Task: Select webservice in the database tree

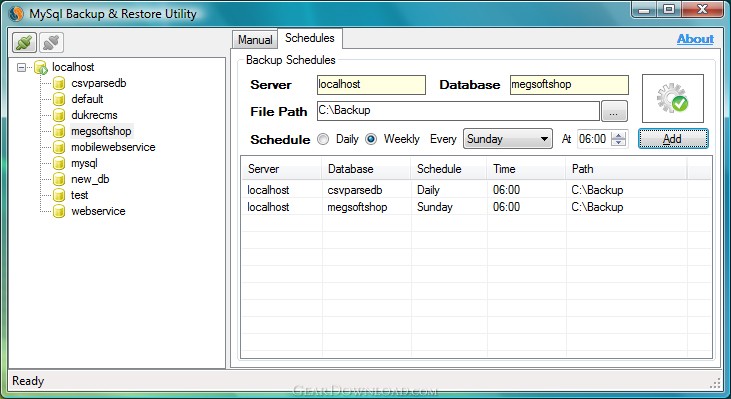Action: [98, 211]
